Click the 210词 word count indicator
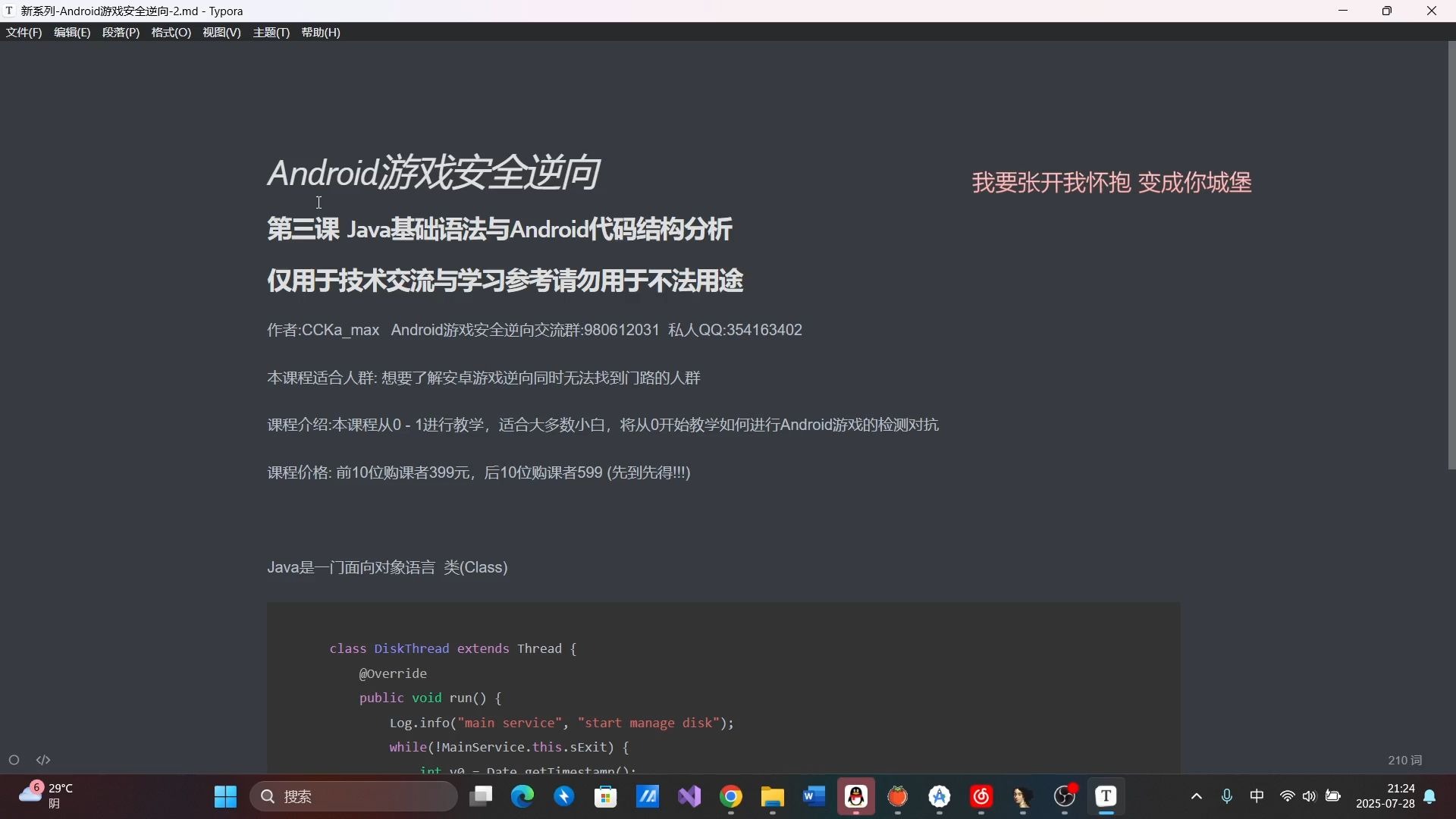Viewport: 1456px width, 819px height. click(1405, 760)
